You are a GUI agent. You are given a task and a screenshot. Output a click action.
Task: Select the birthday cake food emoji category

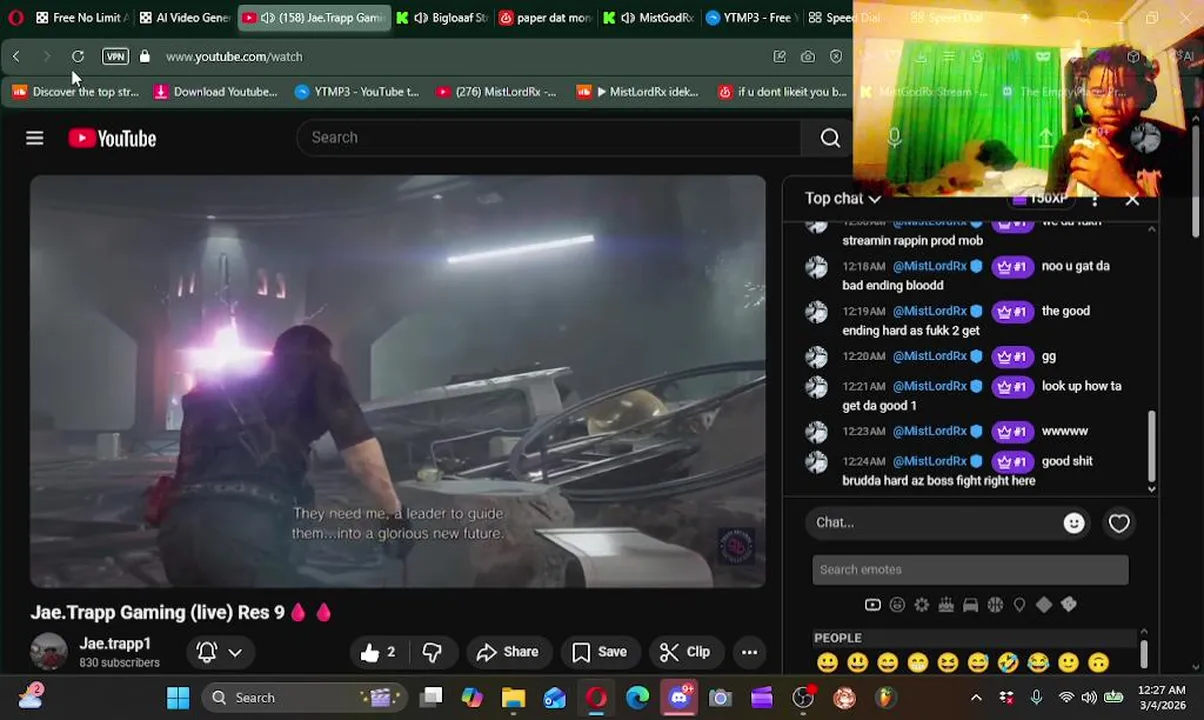coord(946,605)
